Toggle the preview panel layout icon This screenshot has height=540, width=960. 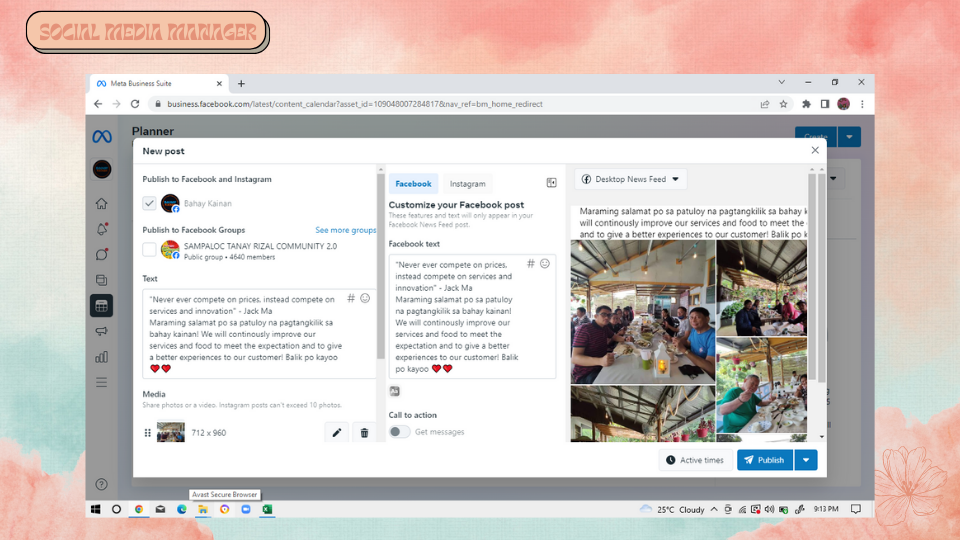coord(552,183)
